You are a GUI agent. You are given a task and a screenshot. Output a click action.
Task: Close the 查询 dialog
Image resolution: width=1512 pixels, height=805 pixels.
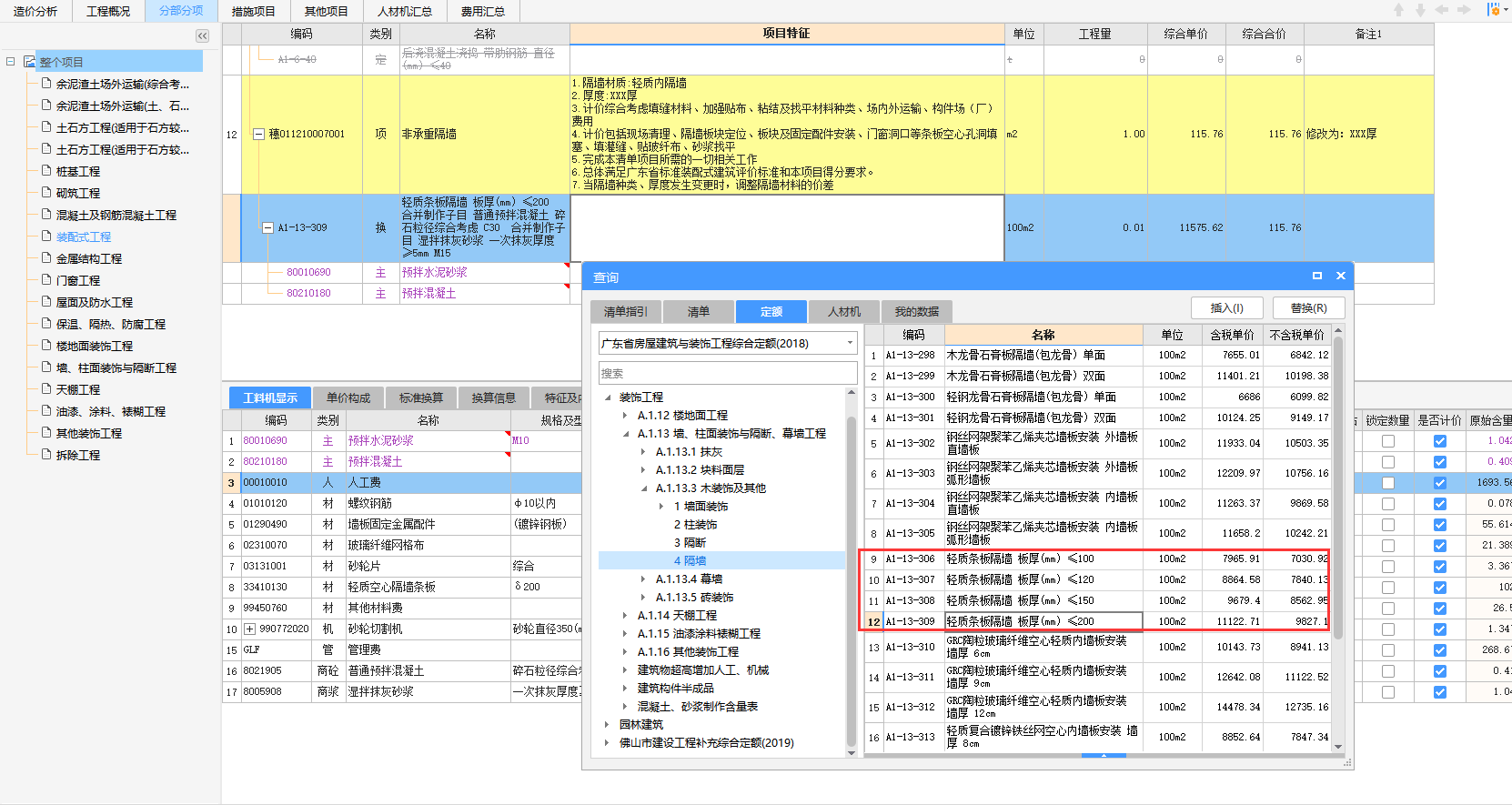[1340, 276]
